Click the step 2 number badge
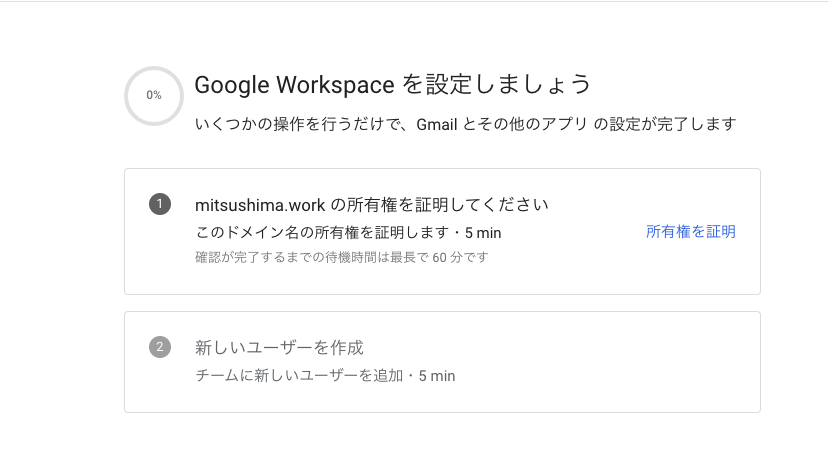Viewport: 828px width, 457px height. (x=159, y=347)
